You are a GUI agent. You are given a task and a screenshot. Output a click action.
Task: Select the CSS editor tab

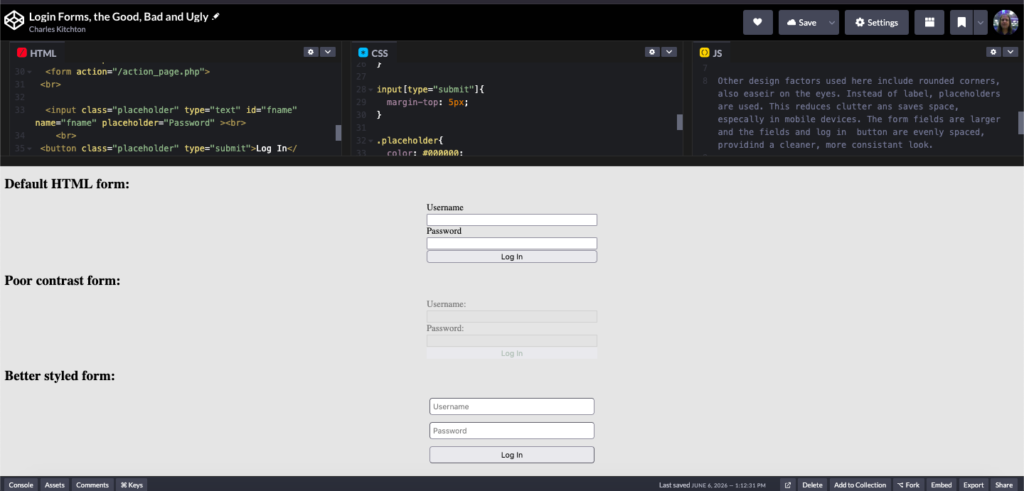coord(374,53)
